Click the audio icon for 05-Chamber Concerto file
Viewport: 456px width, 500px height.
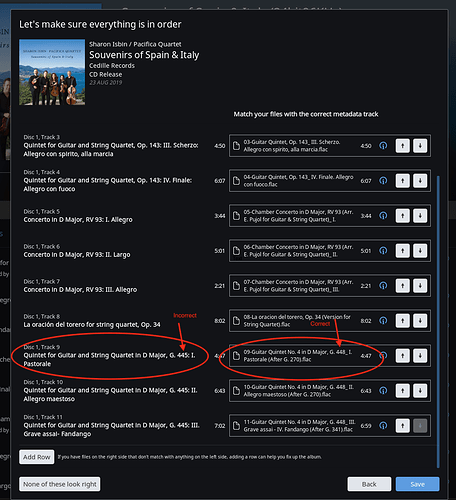pyautogui.click(x=383, y=216)
